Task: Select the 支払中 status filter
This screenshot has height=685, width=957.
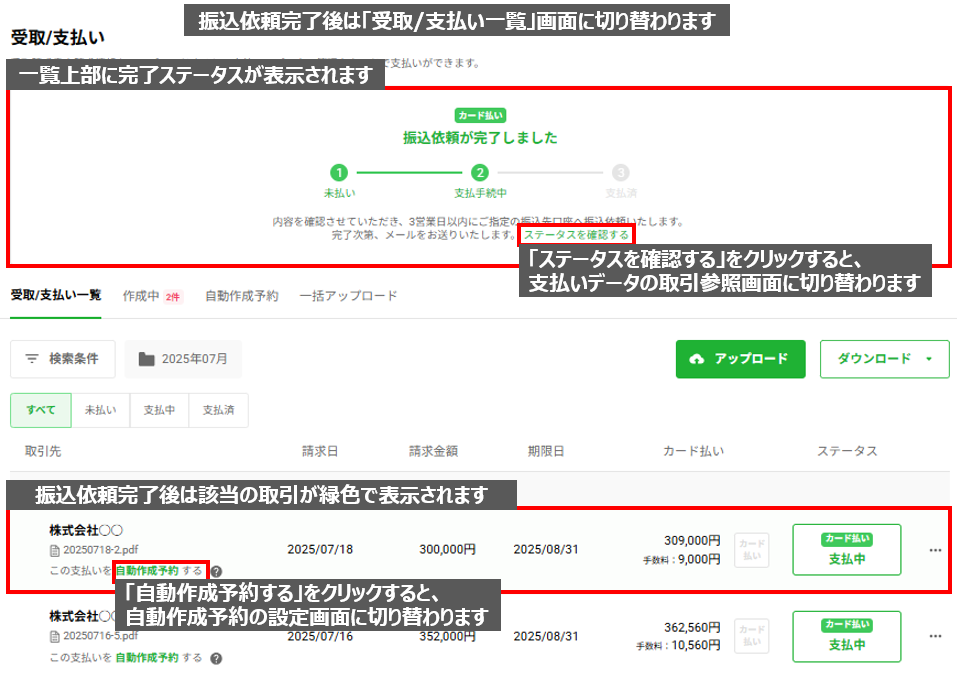Action: click(x=159, y=410)
